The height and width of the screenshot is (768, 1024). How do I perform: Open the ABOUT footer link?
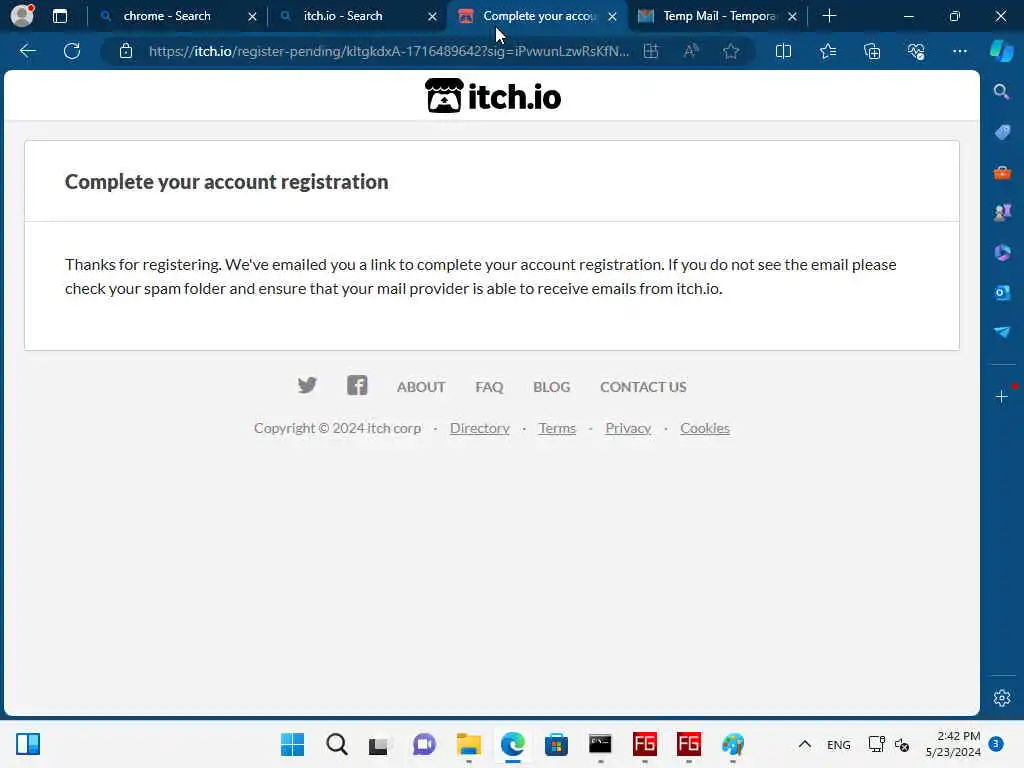pyautogui.click(x=421, y=387)
